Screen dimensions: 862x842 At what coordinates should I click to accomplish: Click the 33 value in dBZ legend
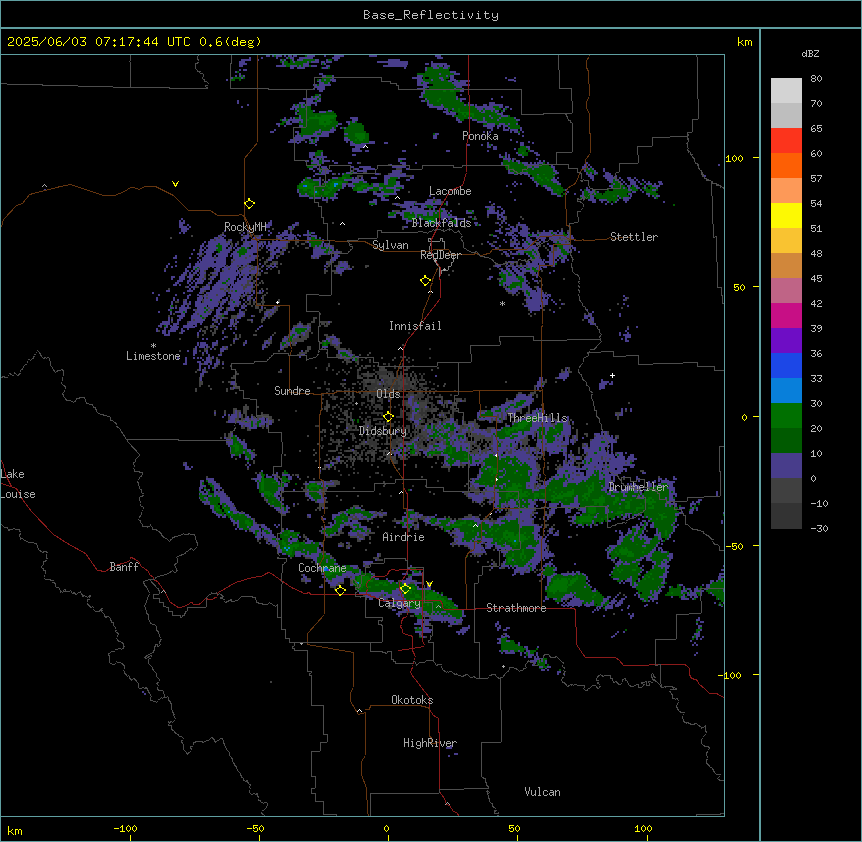[816, 379]
